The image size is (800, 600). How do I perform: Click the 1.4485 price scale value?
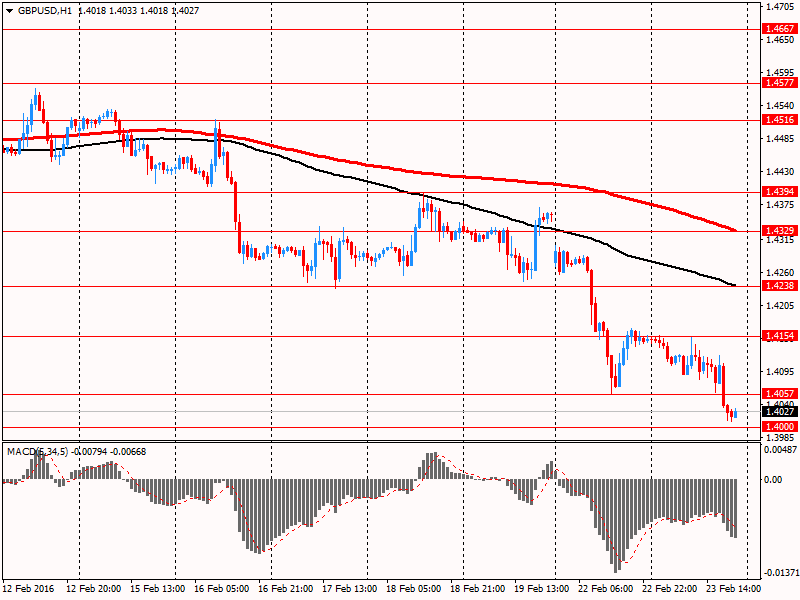point(780,138)
